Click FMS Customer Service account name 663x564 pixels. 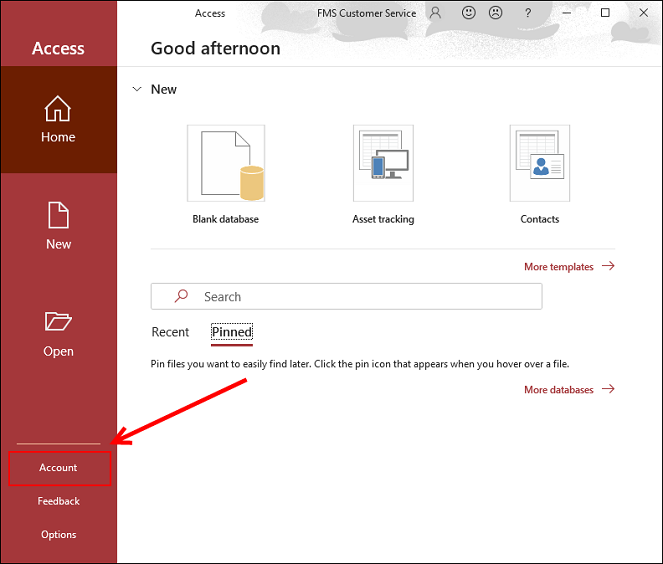tap(367, 14)
